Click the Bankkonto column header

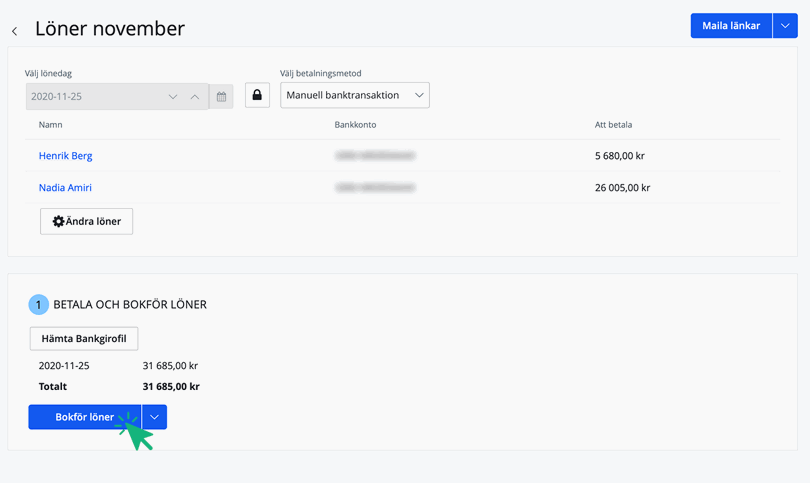pyautogui.click(x=355, y=125)
